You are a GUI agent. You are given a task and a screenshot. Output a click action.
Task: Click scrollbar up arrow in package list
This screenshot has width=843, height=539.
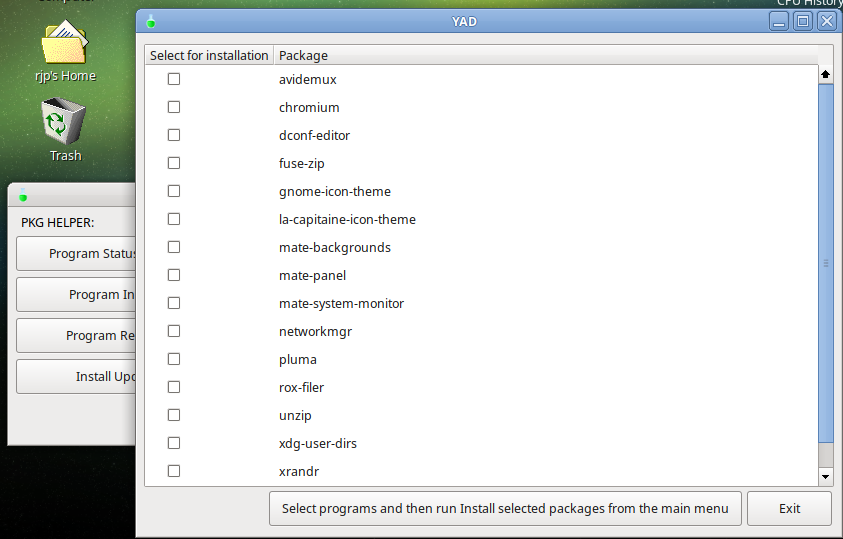(826, 75)
